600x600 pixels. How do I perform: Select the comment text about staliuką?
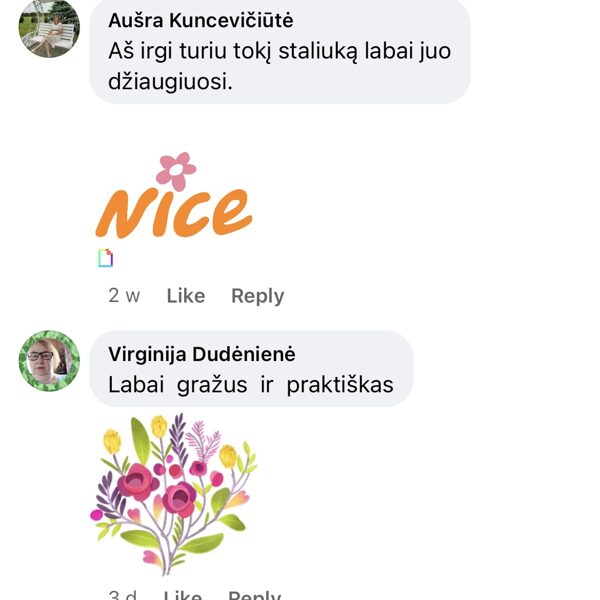coord(279,67)
